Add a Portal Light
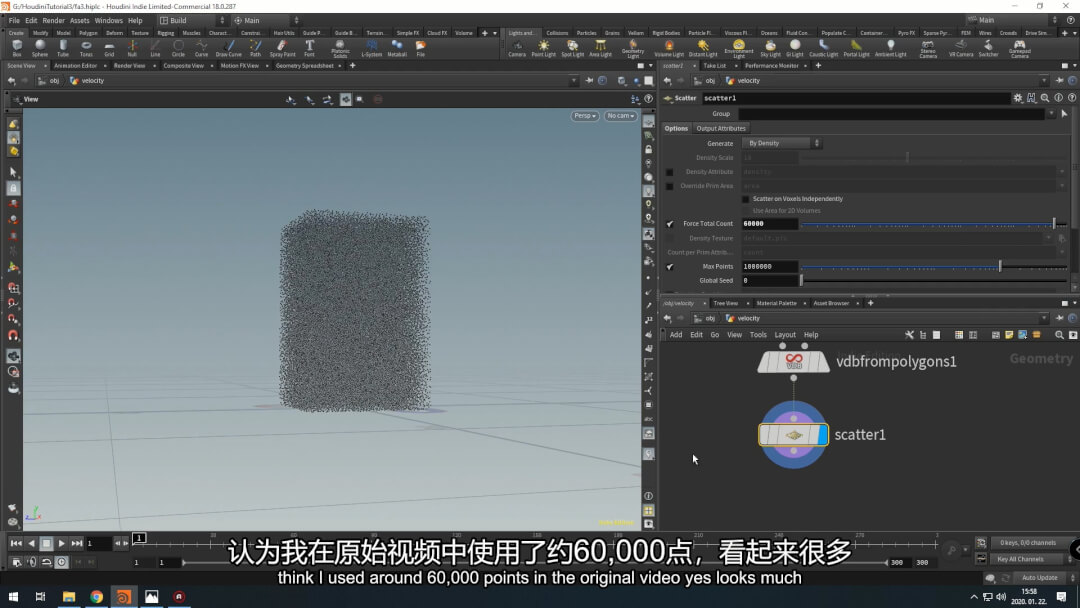1080x608 pixels. [x=856, y=48]
